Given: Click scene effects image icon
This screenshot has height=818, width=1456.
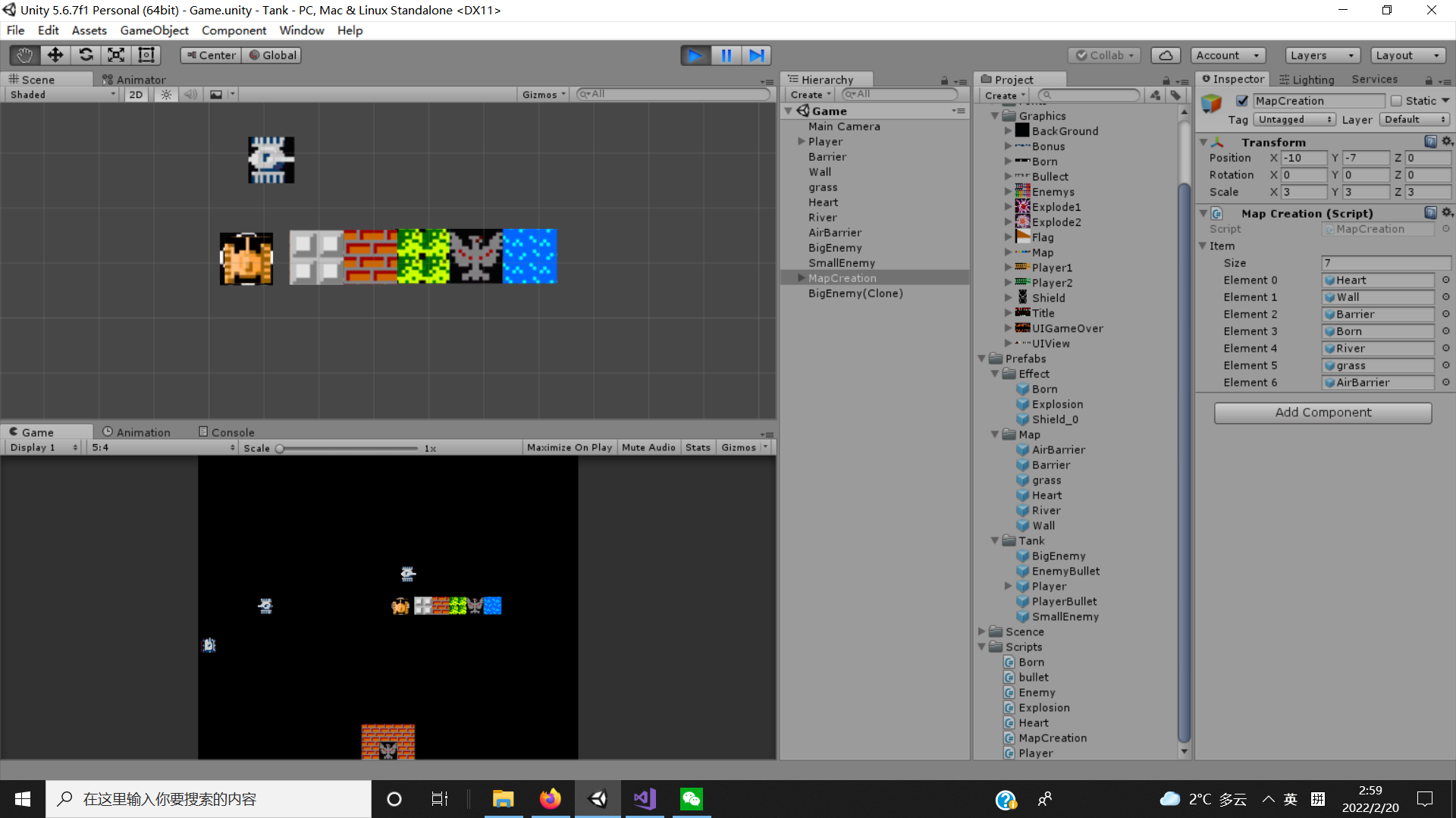Looking at the screenshot, I should tap(216, 95).
